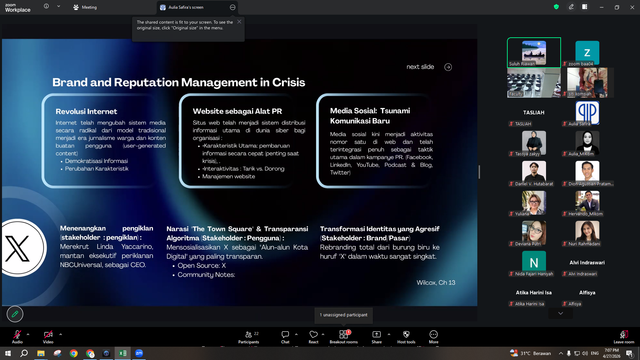The image size is (640, 360).
Task: Show more participants with down chevron
Action: (x=560, y=313)
